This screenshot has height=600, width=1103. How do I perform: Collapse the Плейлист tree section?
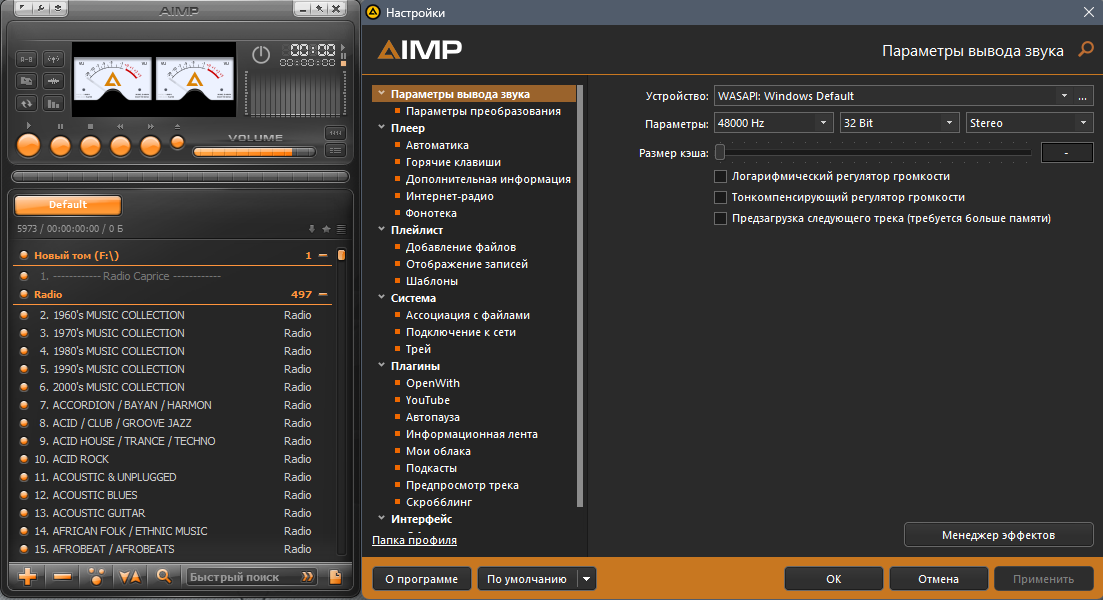click(381, 229)
